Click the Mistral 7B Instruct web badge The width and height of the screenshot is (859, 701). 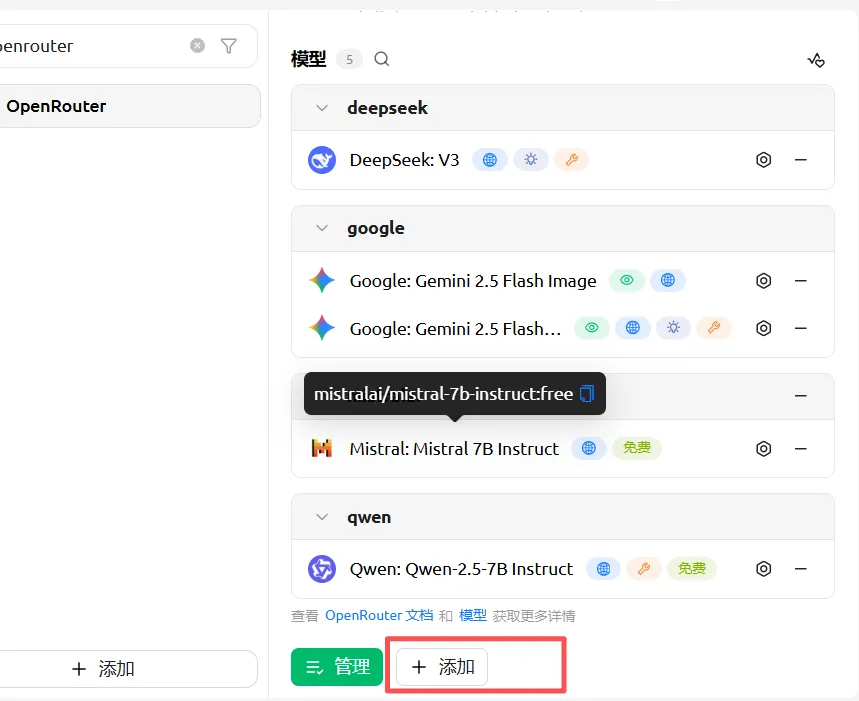(589, 448)
